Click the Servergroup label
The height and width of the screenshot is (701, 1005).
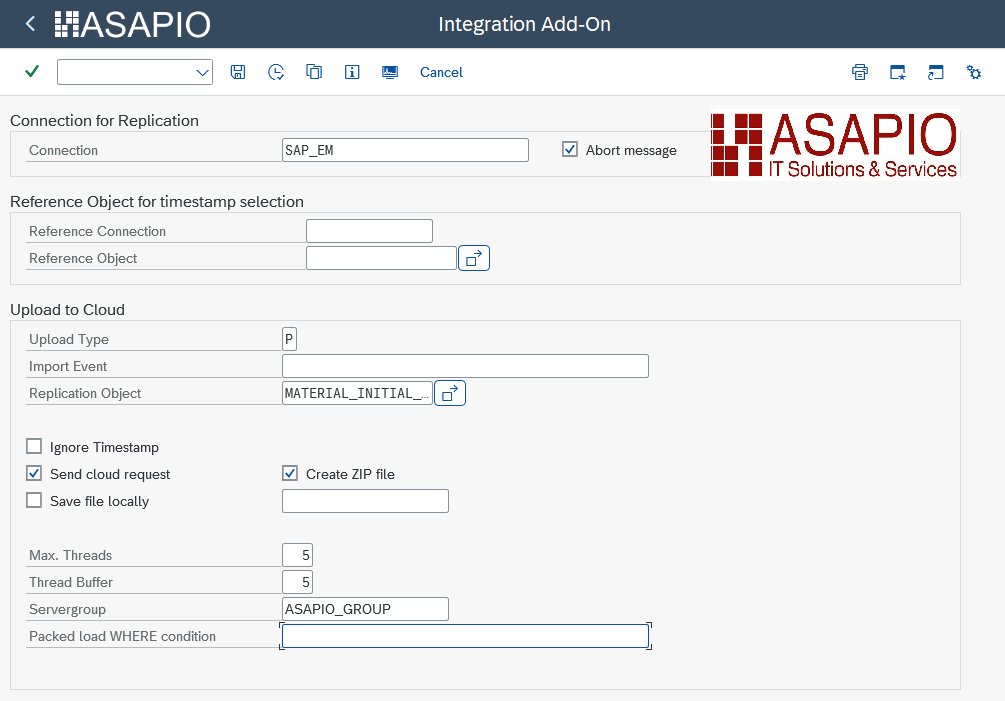[x=67, y=609]
